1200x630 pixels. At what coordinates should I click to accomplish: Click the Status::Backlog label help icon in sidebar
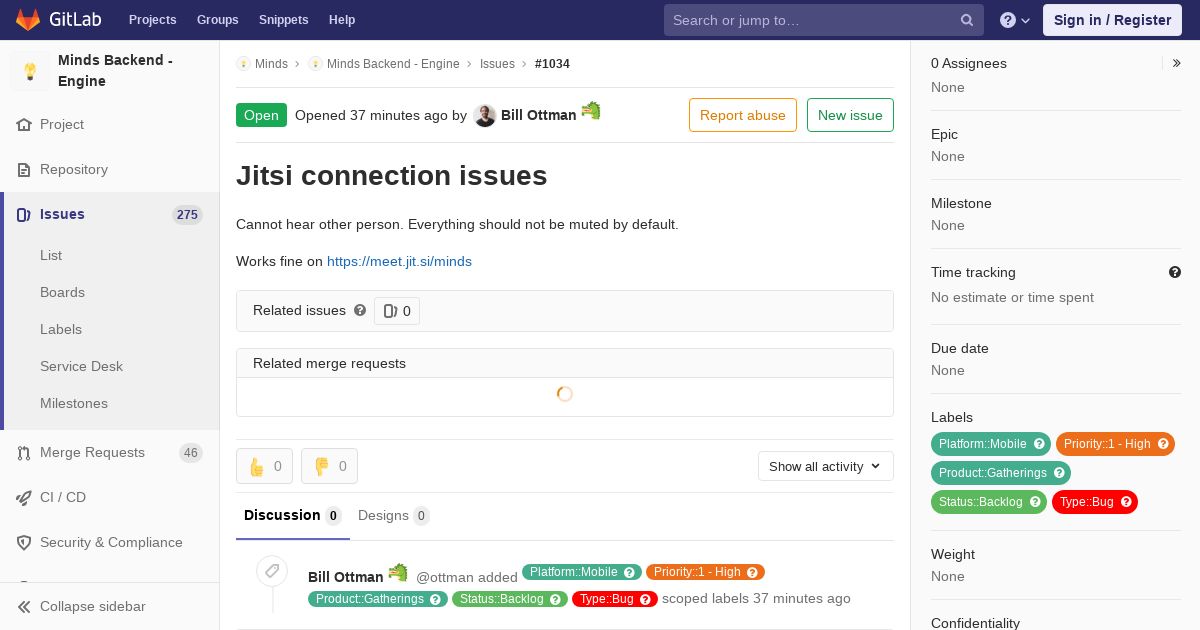point(1035,502)
